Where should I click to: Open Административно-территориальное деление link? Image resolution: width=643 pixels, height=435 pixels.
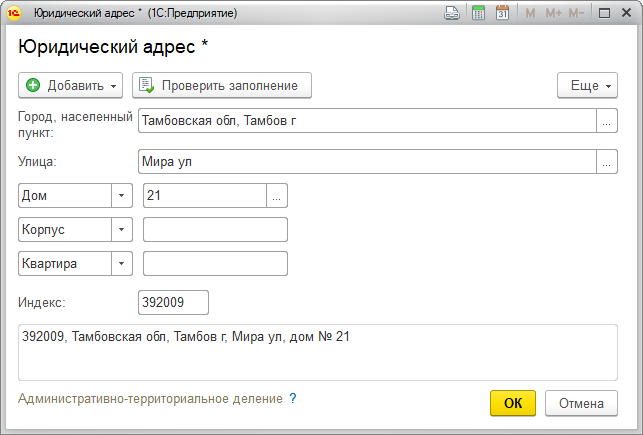150,398
